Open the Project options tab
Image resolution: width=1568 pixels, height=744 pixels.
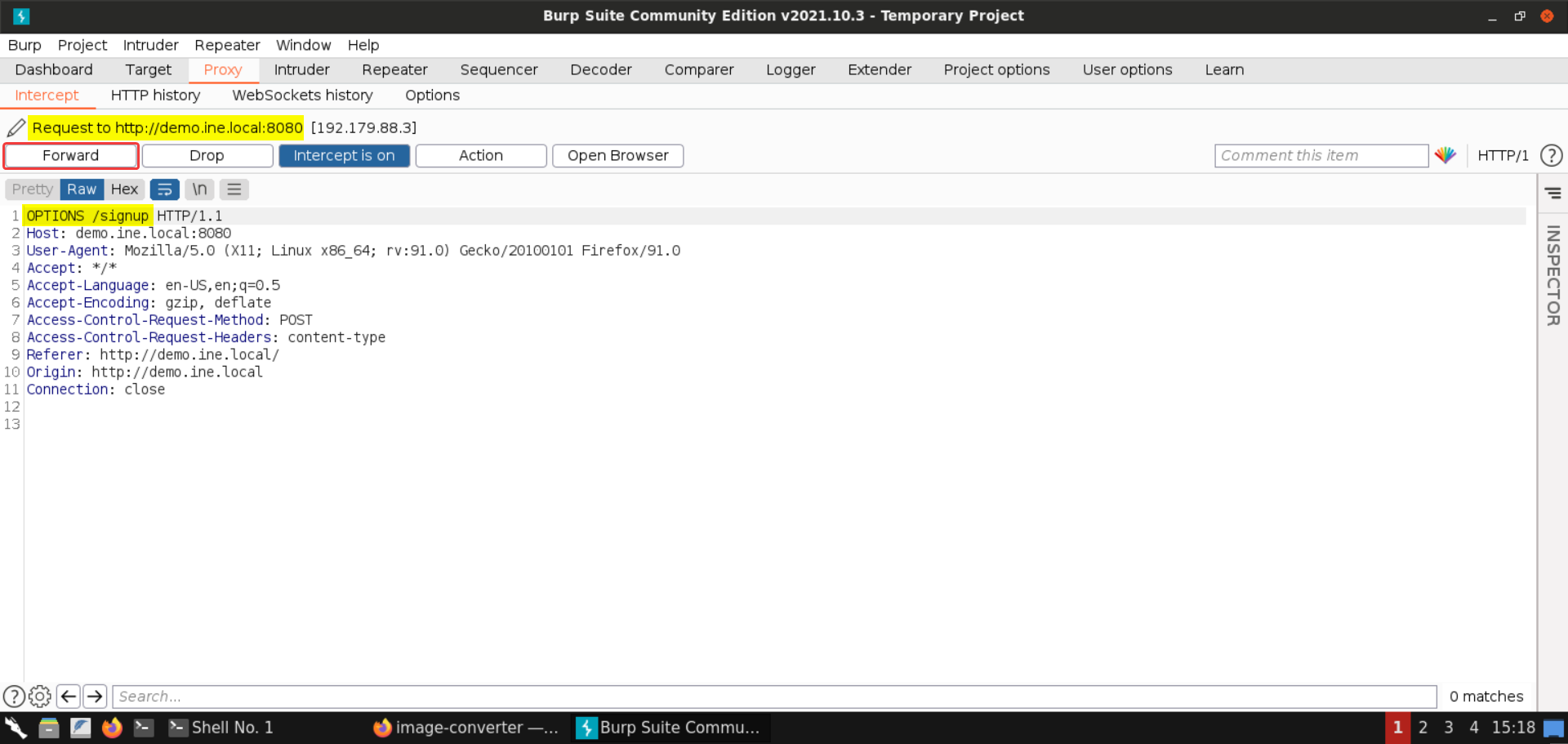[x=997, y=70]
